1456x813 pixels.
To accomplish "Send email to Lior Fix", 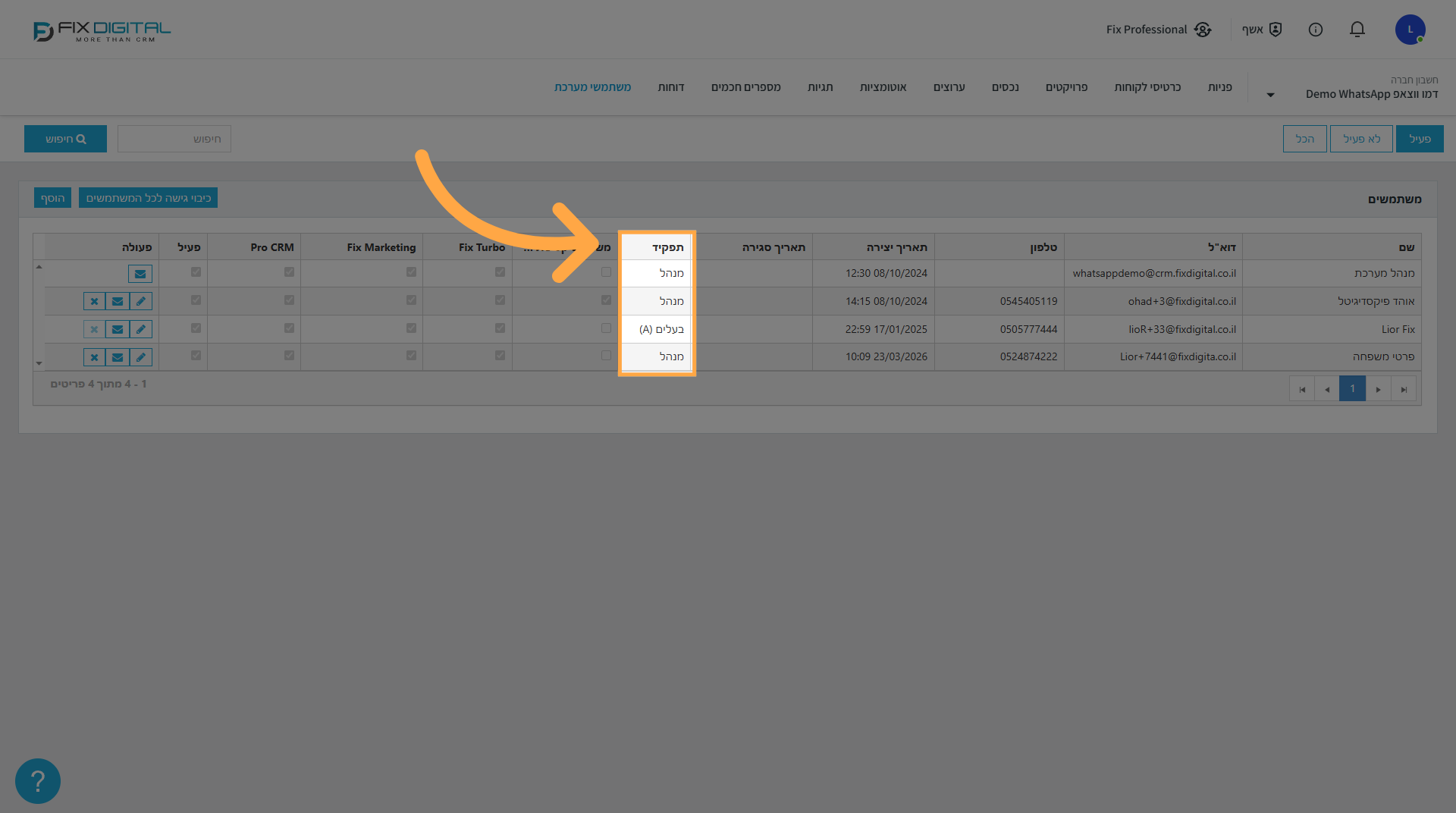I will (118, 329).
